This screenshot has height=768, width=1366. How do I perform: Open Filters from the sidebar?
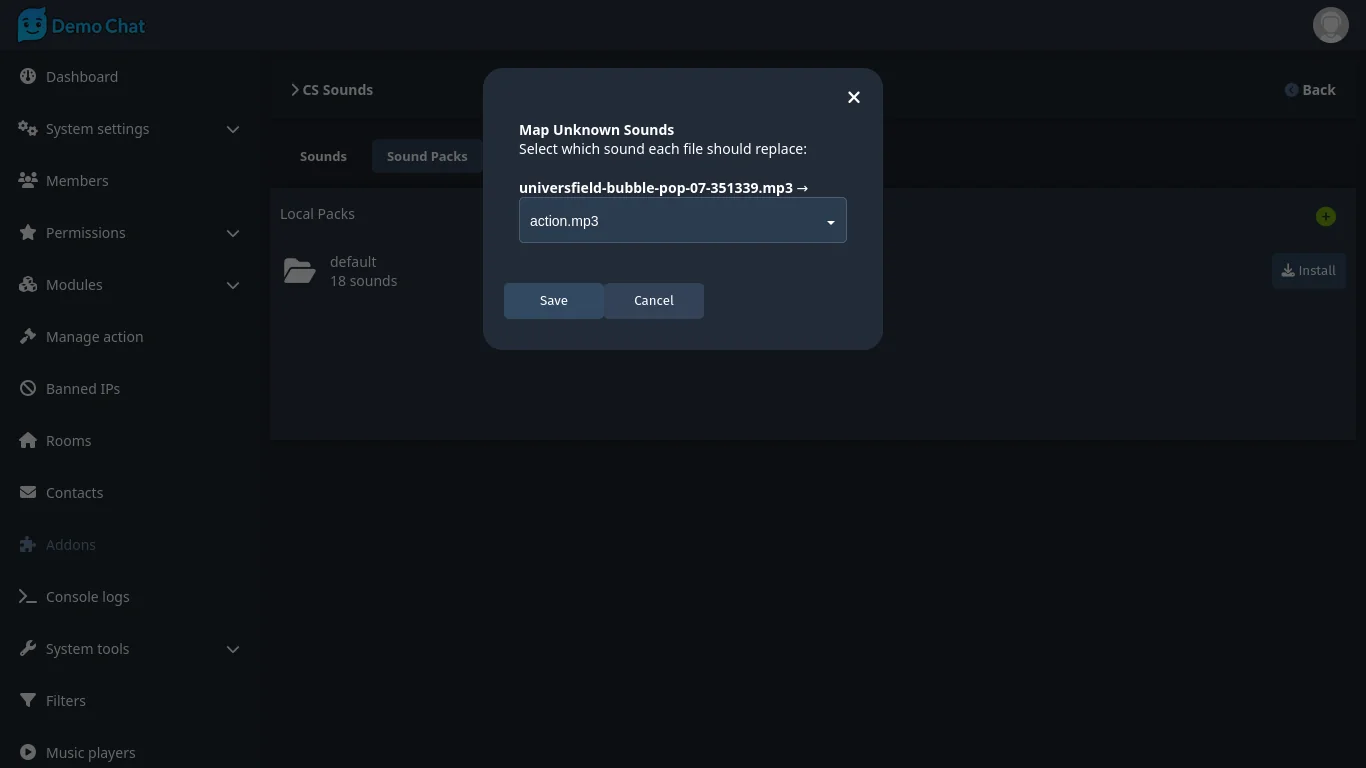coord(65,701)
